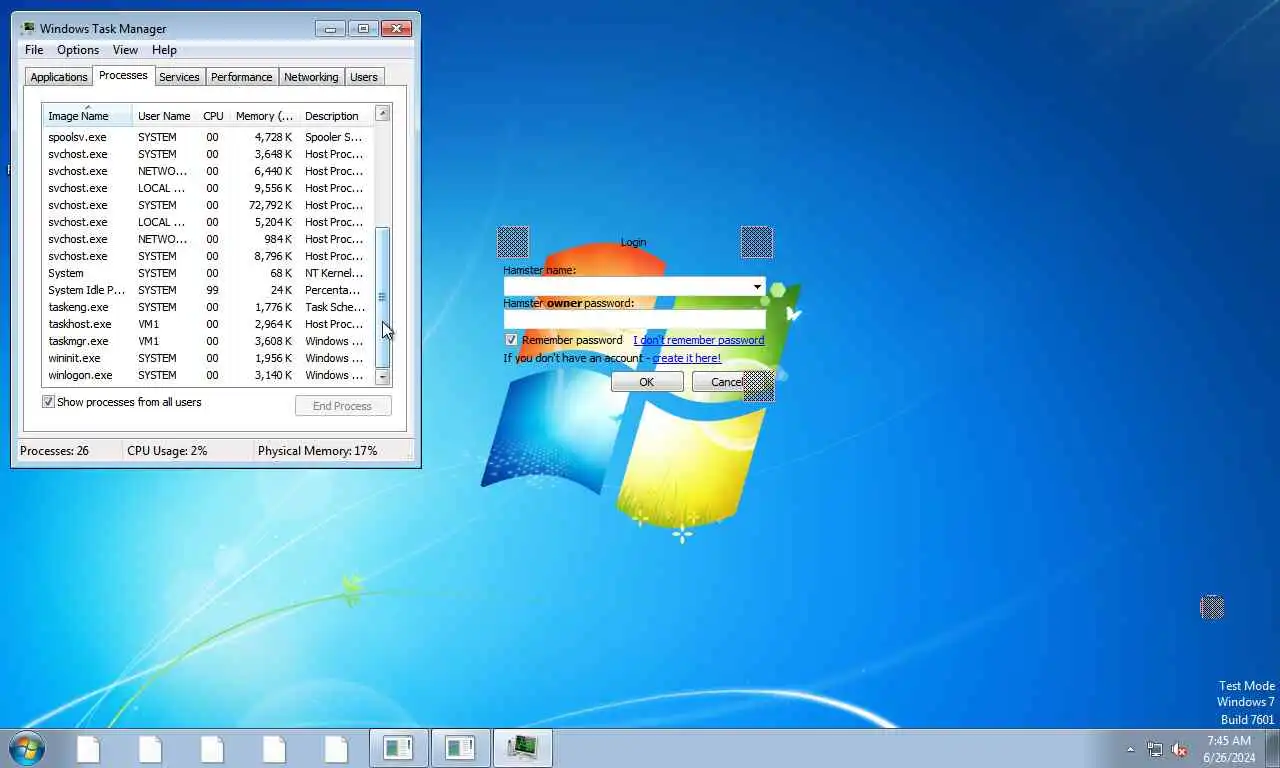
Task: Select the taskhost.exe process row
Action: (208, 324)
